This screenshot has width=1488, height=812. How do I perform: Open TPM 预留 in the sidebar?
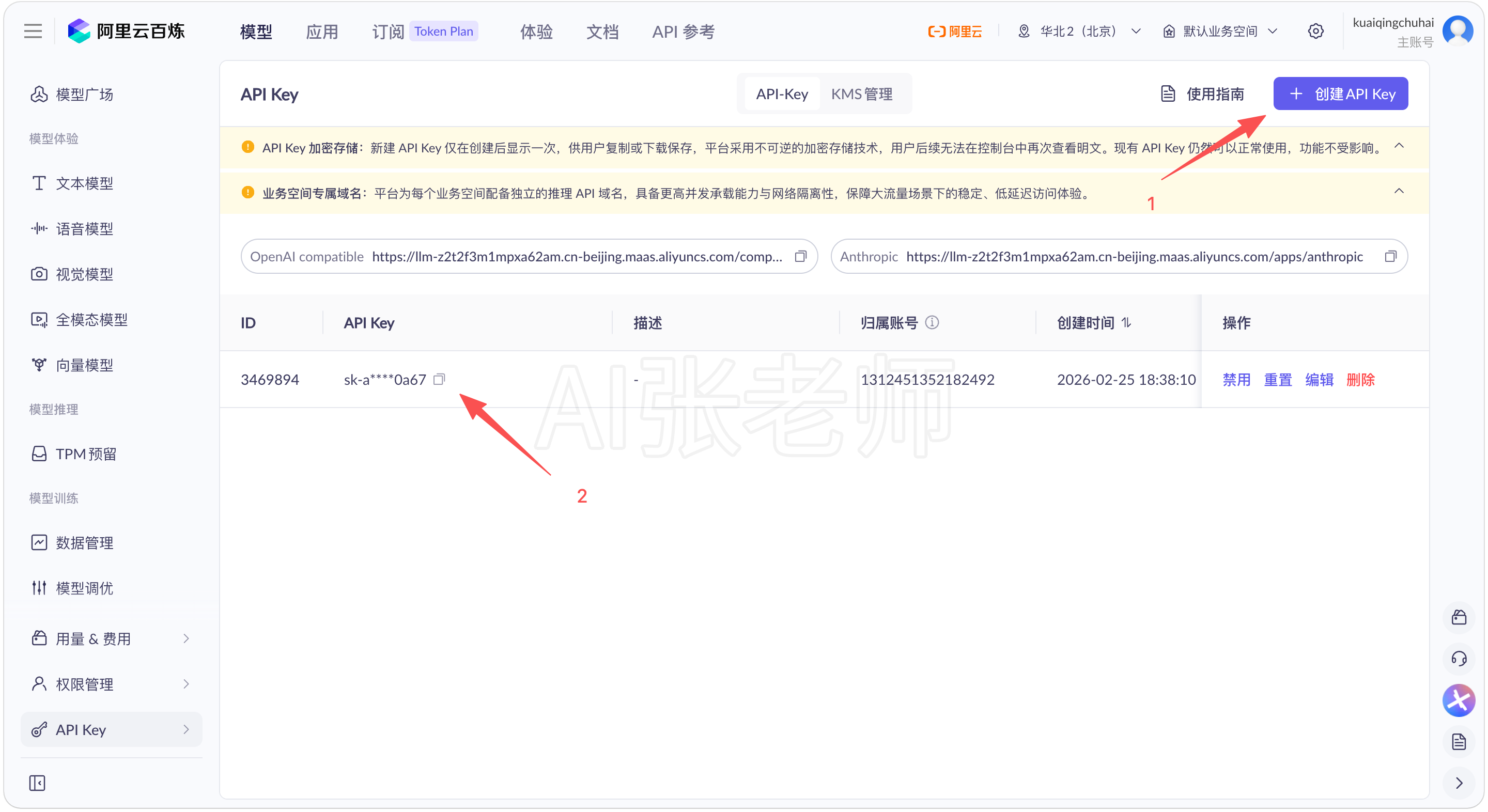111,454
